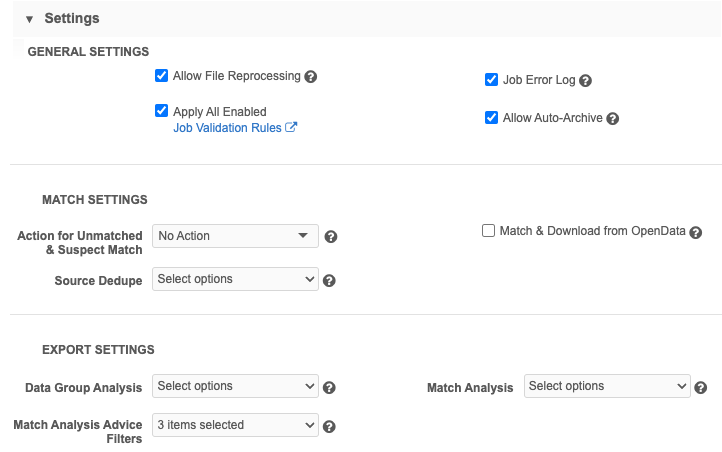This screenshot has width=722, height=452.
Task: Click help icon for Data Group Analysis
Action: point(329,388)
